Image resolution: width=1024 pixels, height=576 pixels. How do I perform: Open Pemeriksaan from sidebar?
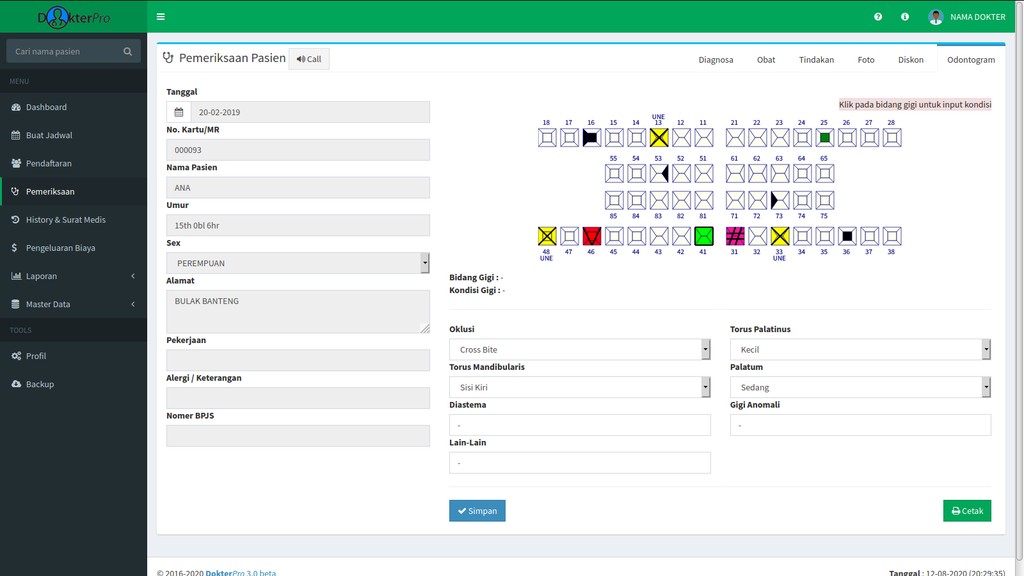pos(73,191)
